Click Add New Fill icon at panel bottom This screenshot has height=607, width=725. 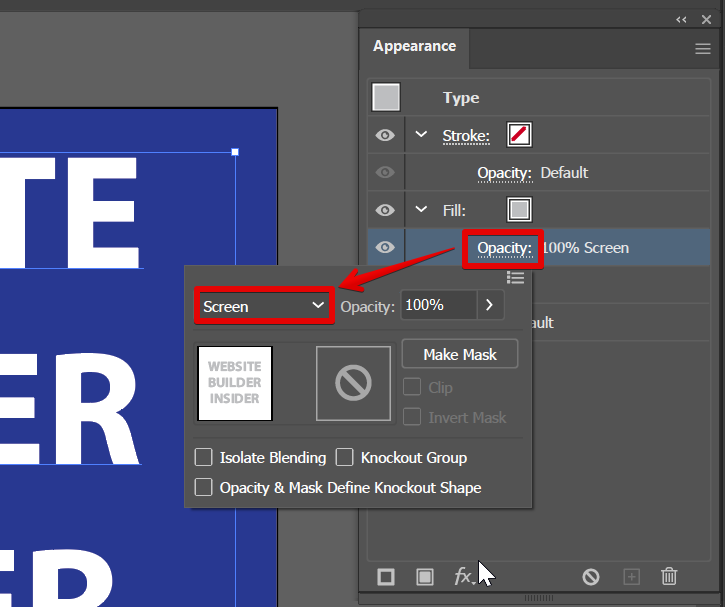pos(425,577)
